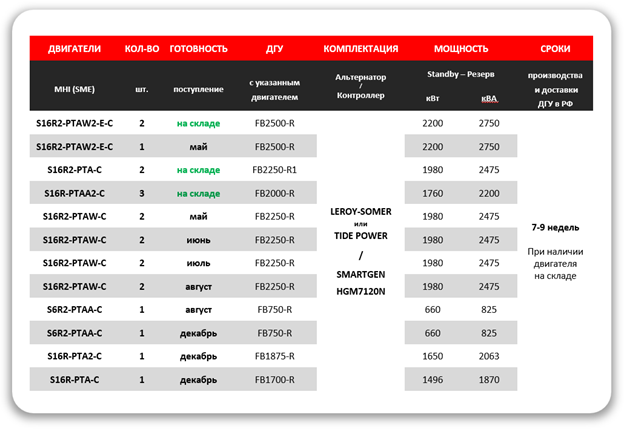The image size is (624, 432).
Task: Select the КОМПЛЕКТАЦИЯ column header
Action: coord(361,48)
